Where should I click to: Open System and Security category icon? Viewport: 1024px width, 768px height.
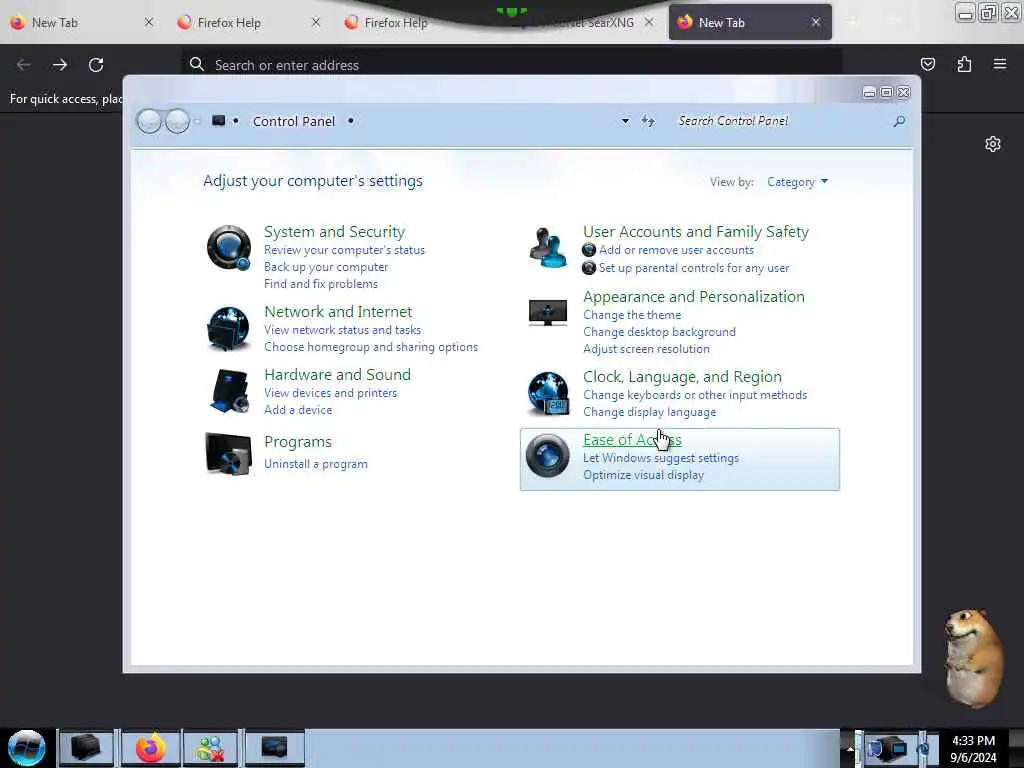[229, 248]
